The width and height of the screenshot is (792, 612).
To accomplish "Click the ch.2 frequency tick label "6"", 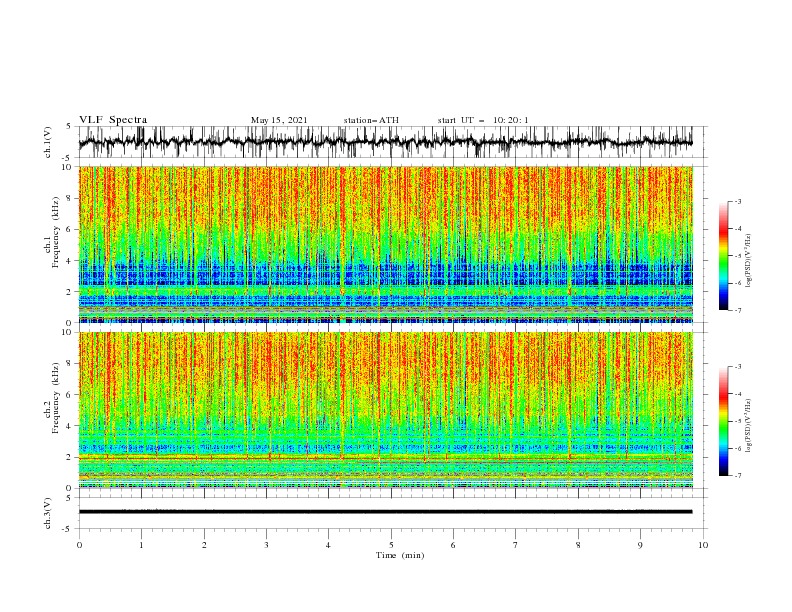I will 70,395.
